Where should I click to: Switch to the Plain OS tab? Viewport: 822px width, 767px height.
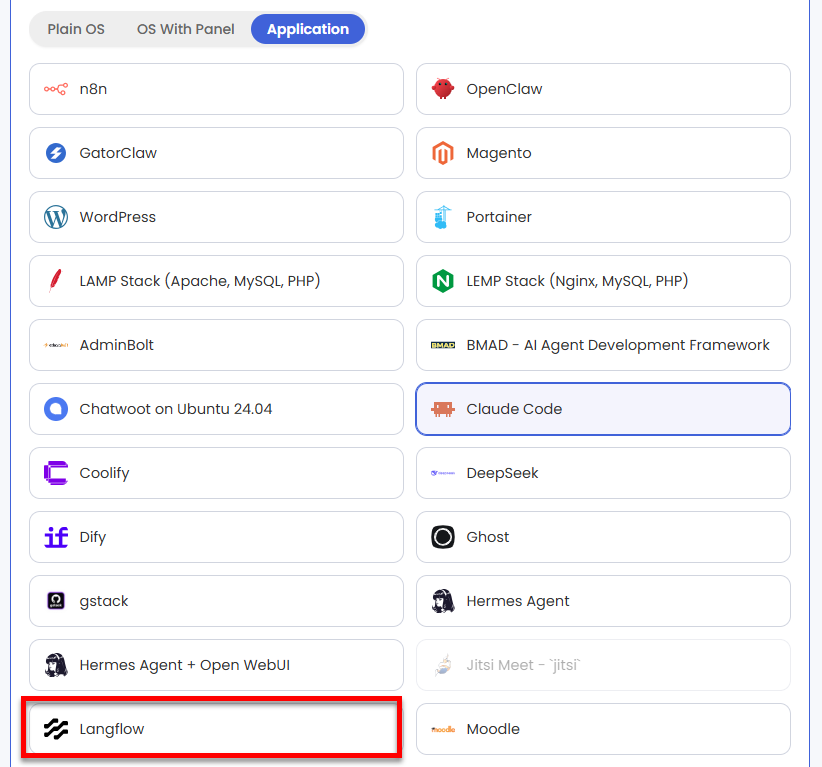76,29
